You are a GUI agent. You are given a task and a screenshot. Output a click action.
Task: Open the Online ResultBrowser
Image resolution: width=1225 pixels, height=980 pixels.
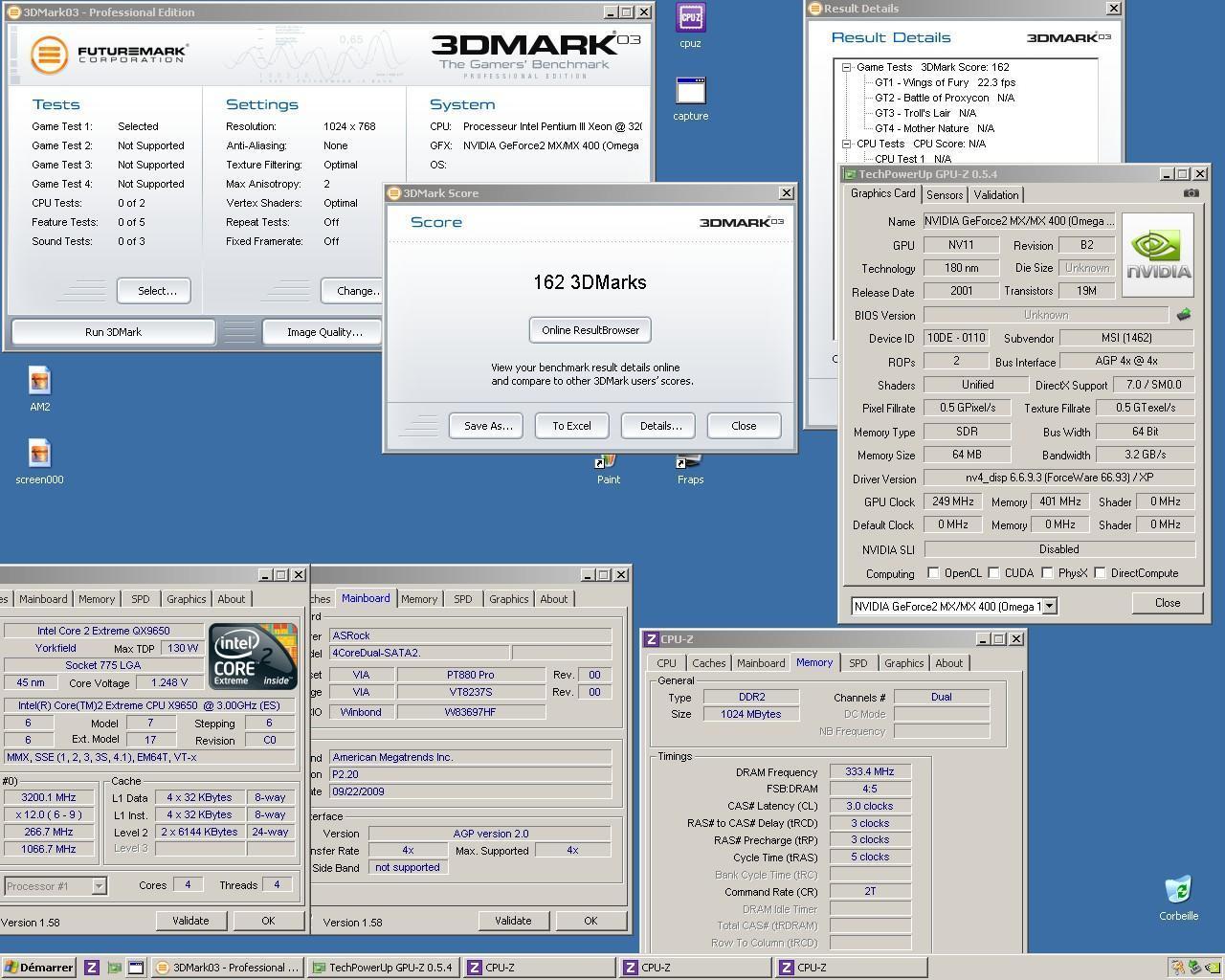coord(590,330)
